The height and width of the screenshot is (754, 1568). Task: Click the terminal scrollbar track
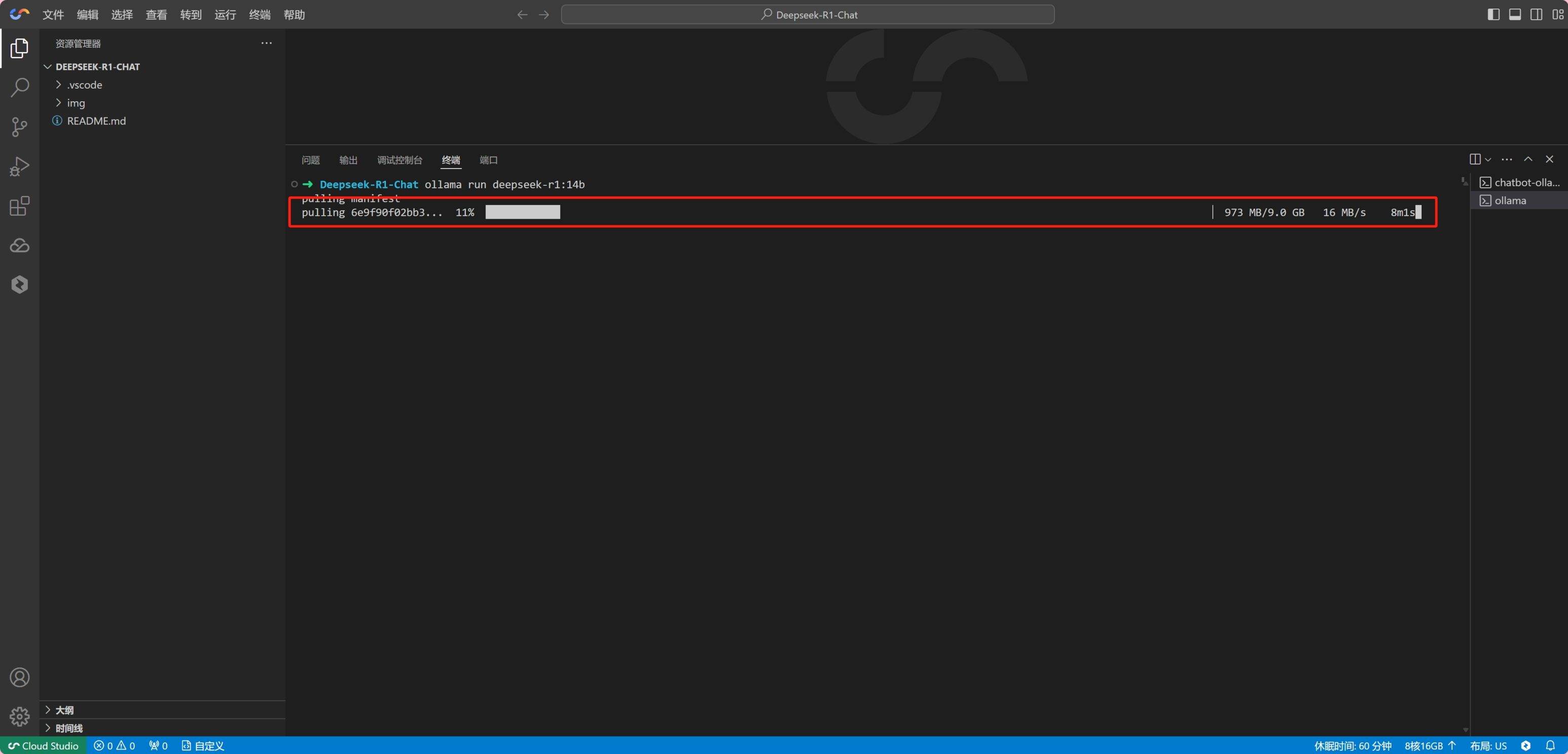[x=1465, y=456]
